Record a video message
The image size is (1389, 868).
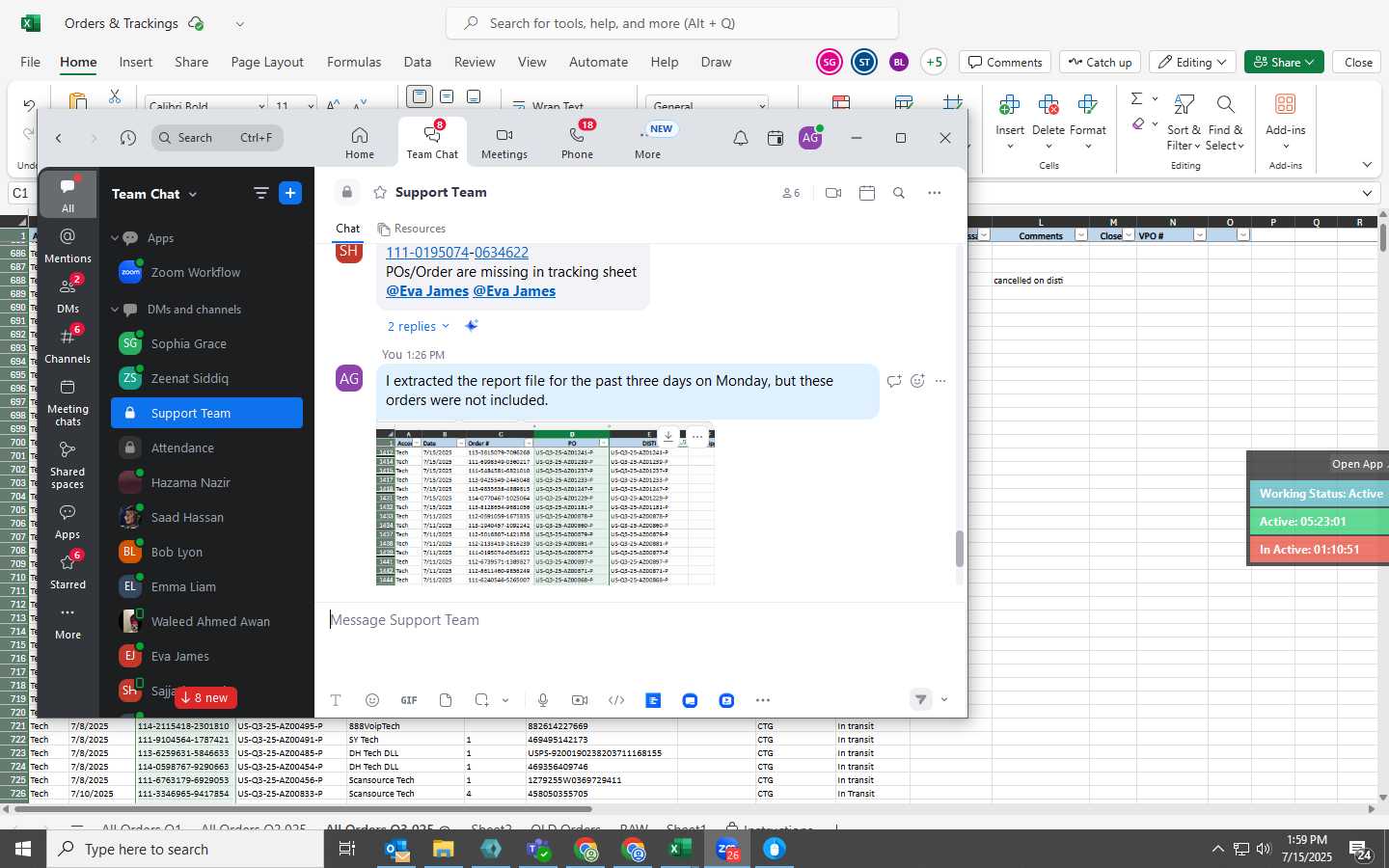coord(580,700)
